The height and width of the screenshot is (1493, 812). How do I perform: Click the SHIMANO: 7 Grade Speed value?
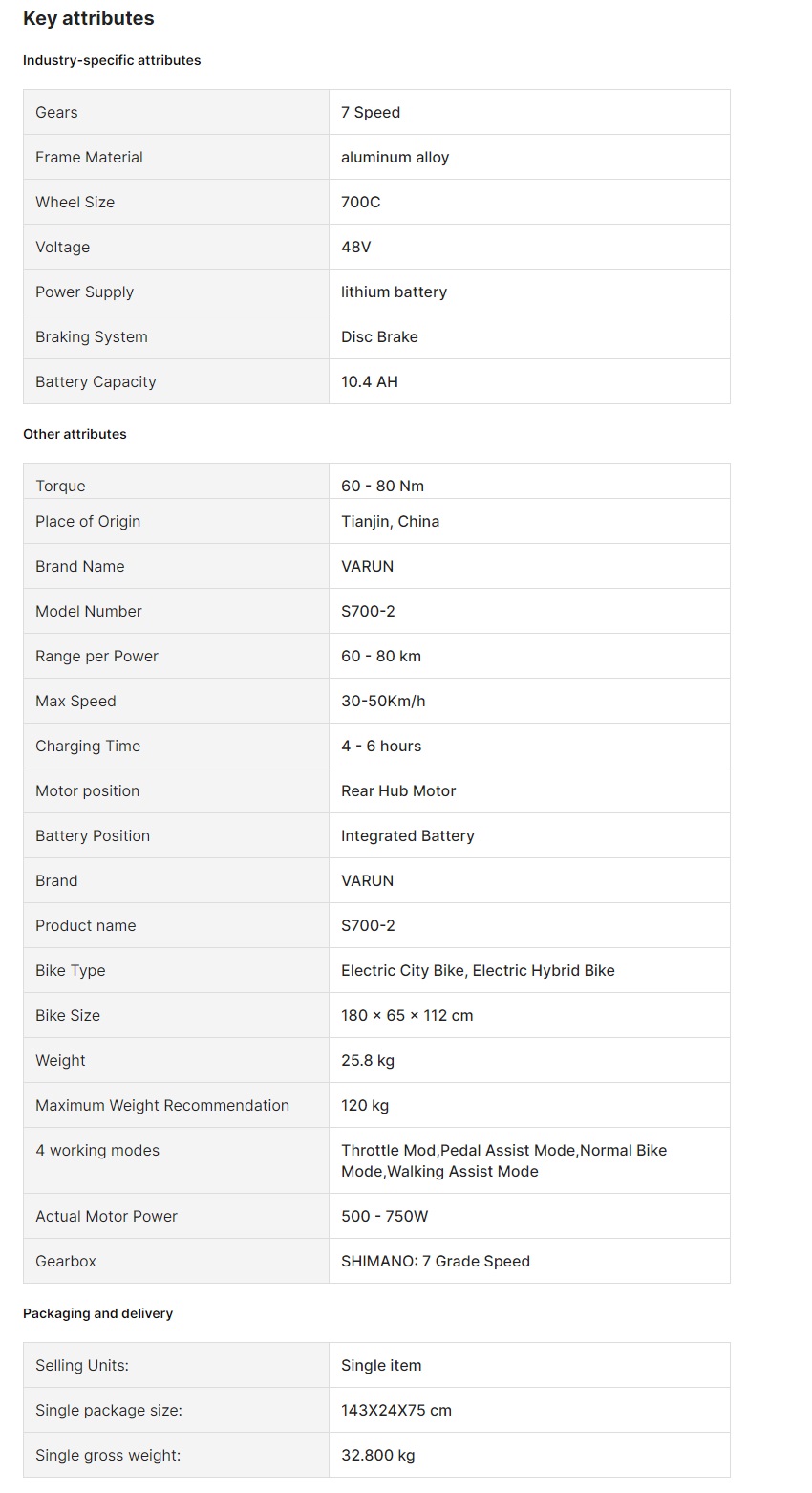pos(435,1261)
